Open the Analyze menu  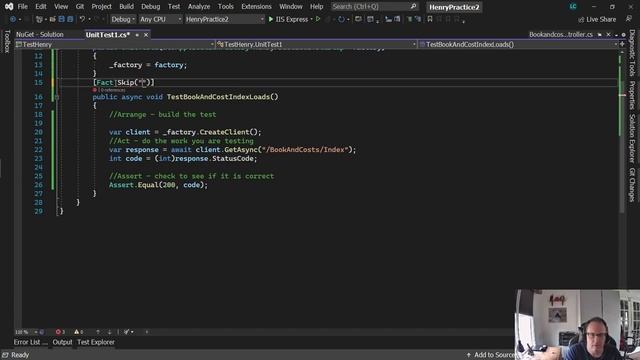tap(199, 7)
